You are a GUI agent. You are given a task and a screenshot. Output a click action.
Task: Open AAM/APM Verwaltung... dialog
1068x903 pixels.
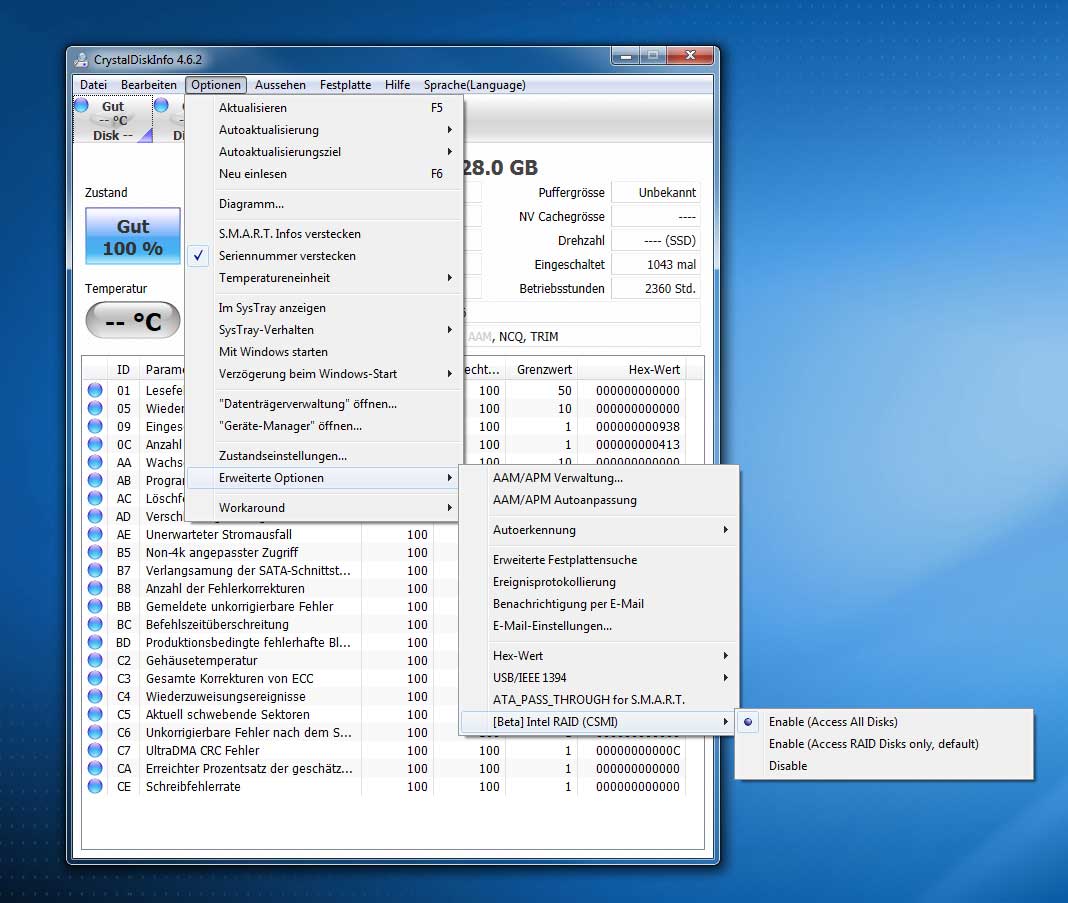click(x=599, y=478)
